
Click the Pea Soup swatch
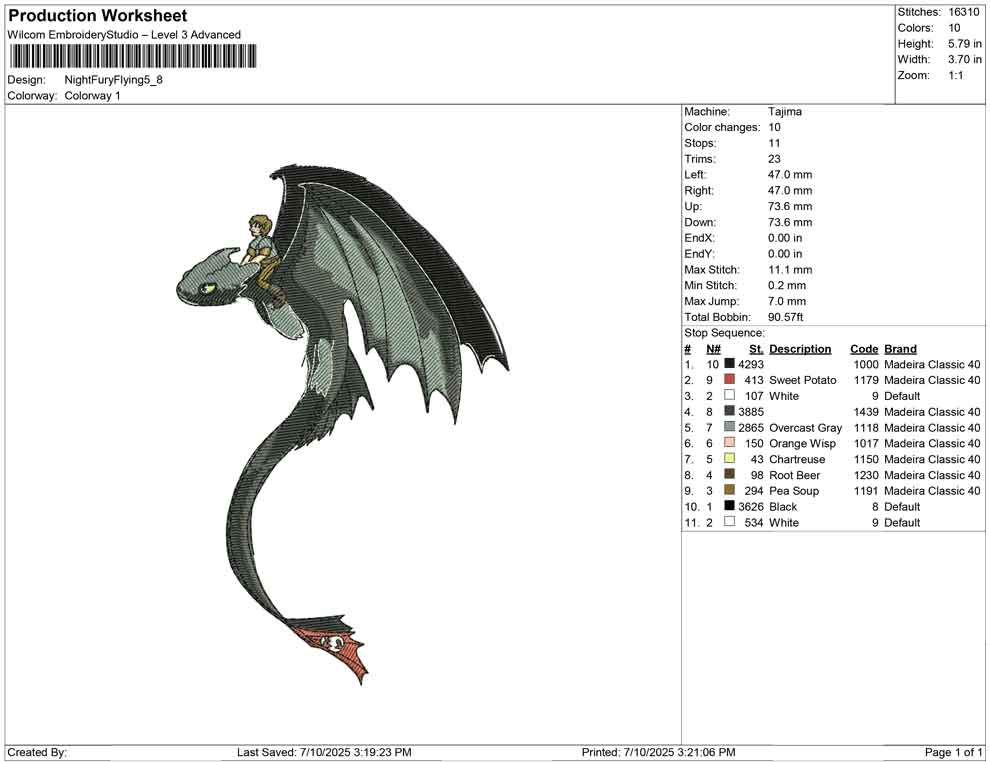click(729, 489)
